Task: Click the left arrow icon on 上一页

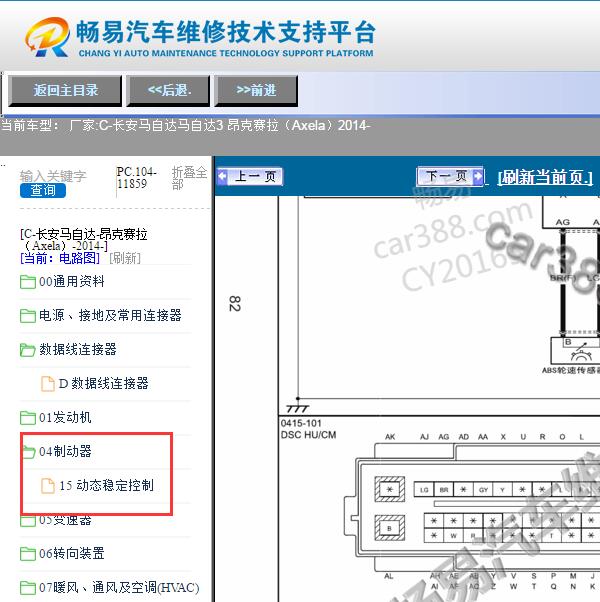Action: (x=222, y=177)
